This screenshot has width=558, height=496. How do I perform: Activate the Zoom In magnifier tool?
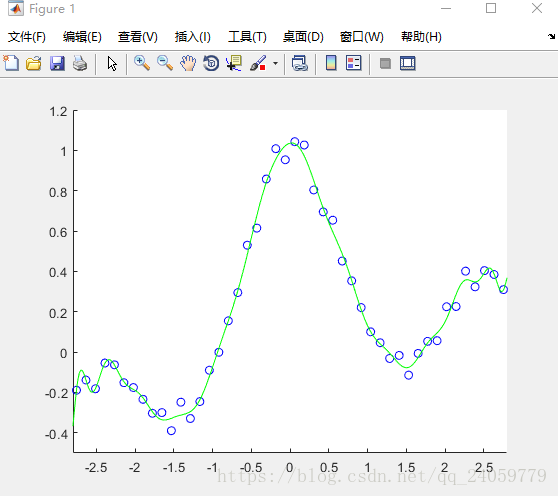tap(142, 64)
